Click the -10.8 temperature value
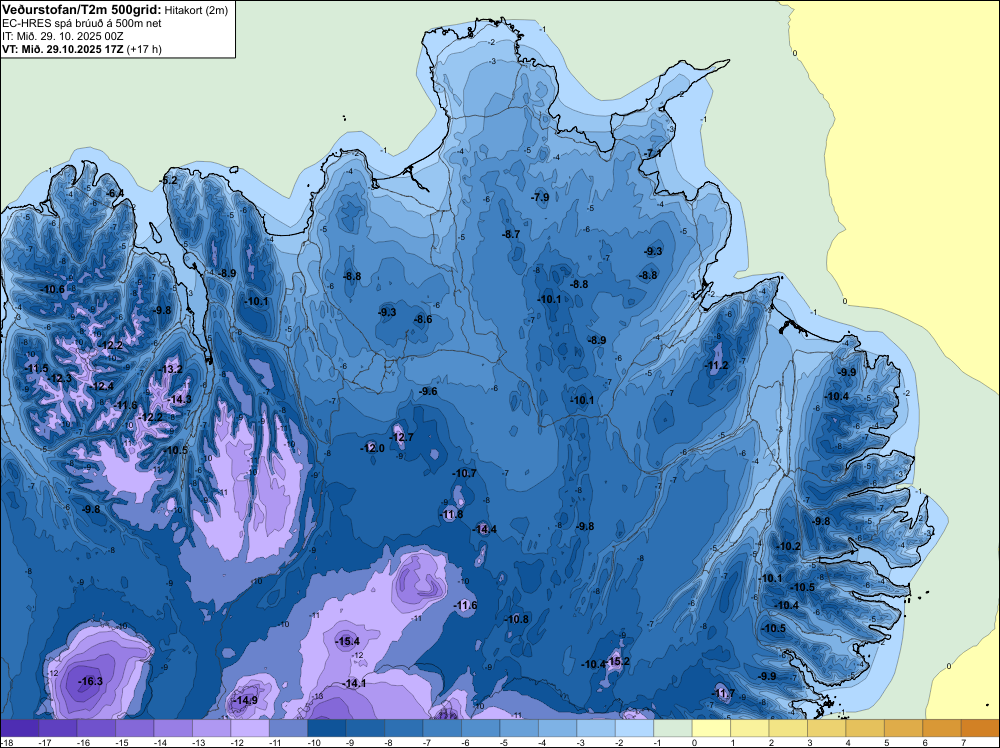The width and height of the screenshot is (1000, 748). [x=517, y=619]
